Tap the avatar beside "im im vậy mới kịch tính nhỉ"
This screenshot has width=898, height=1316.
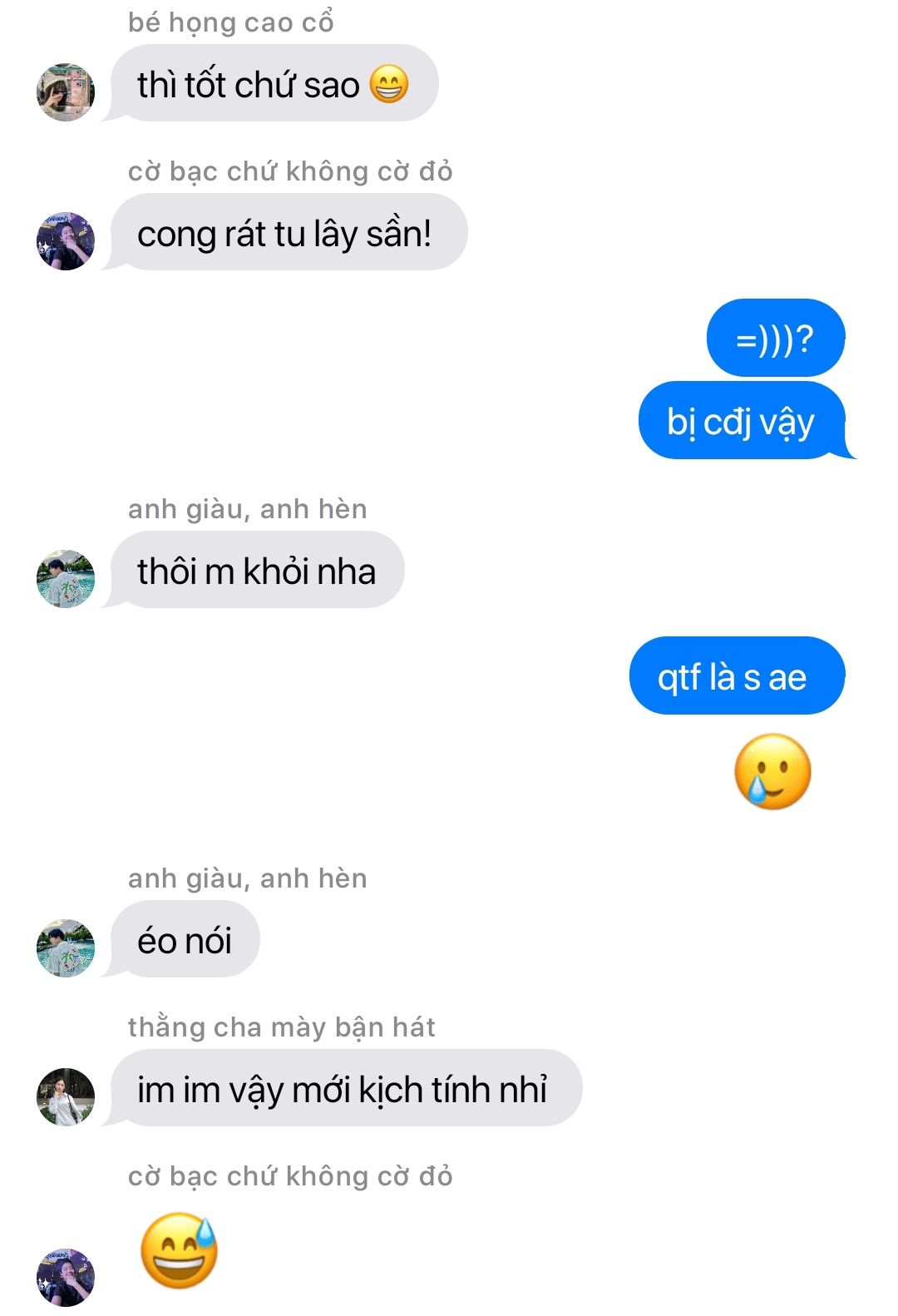pos(66,1096)
